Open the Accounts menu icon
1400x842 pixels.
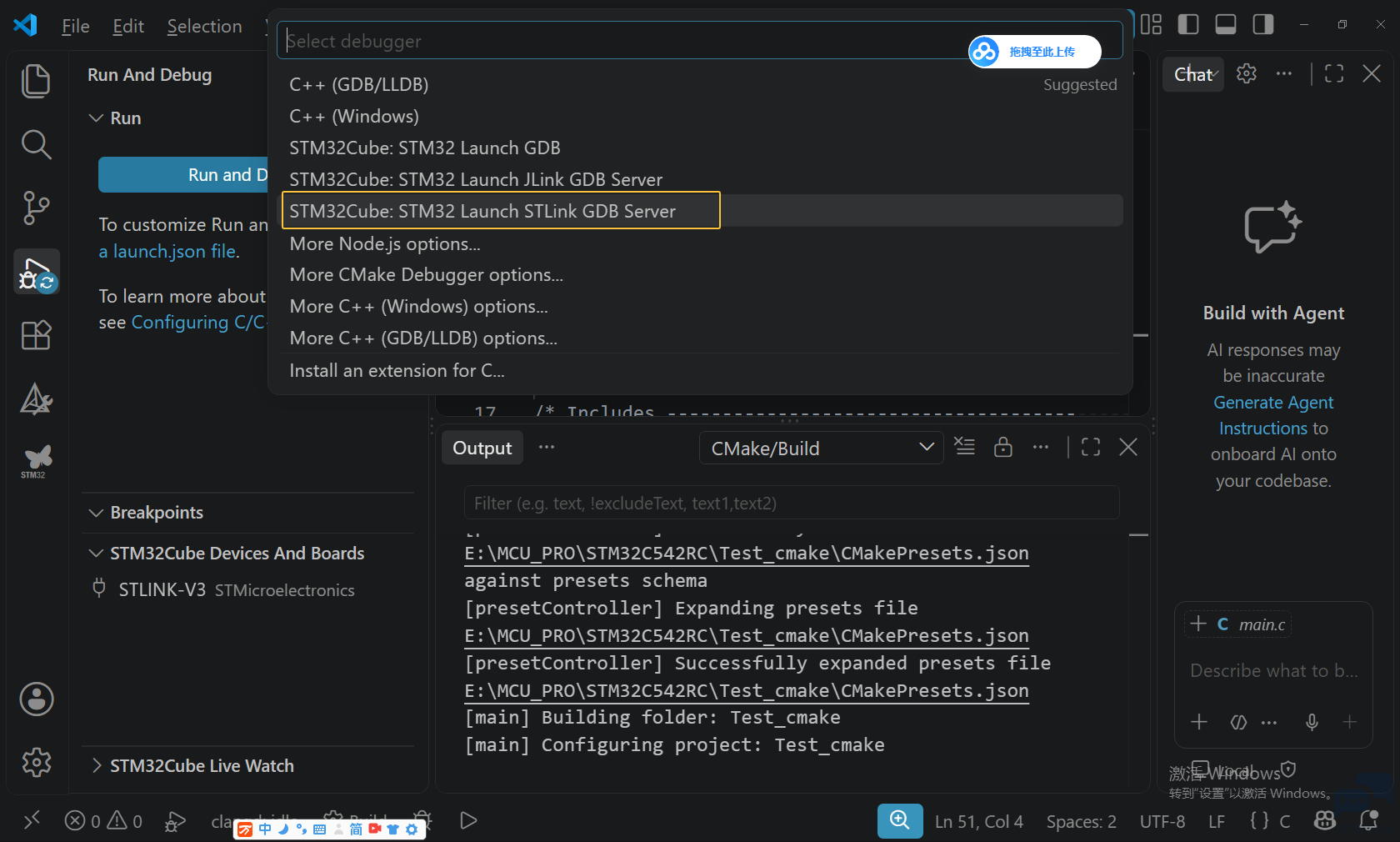[37, 699]
